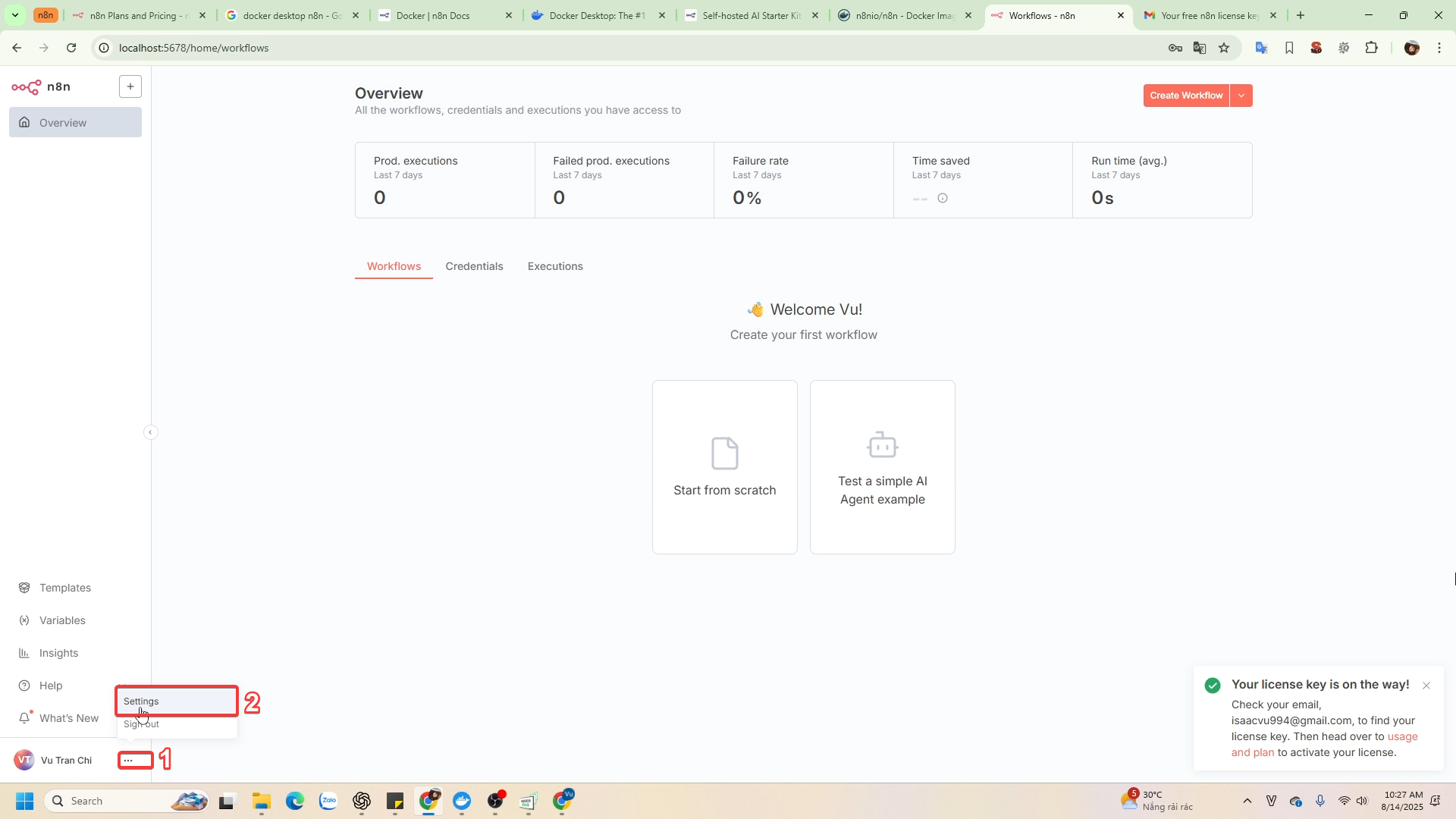Select the Prod. executions stat card
Viewport: 1456px width, 819px height.
(x=445, y=180)
